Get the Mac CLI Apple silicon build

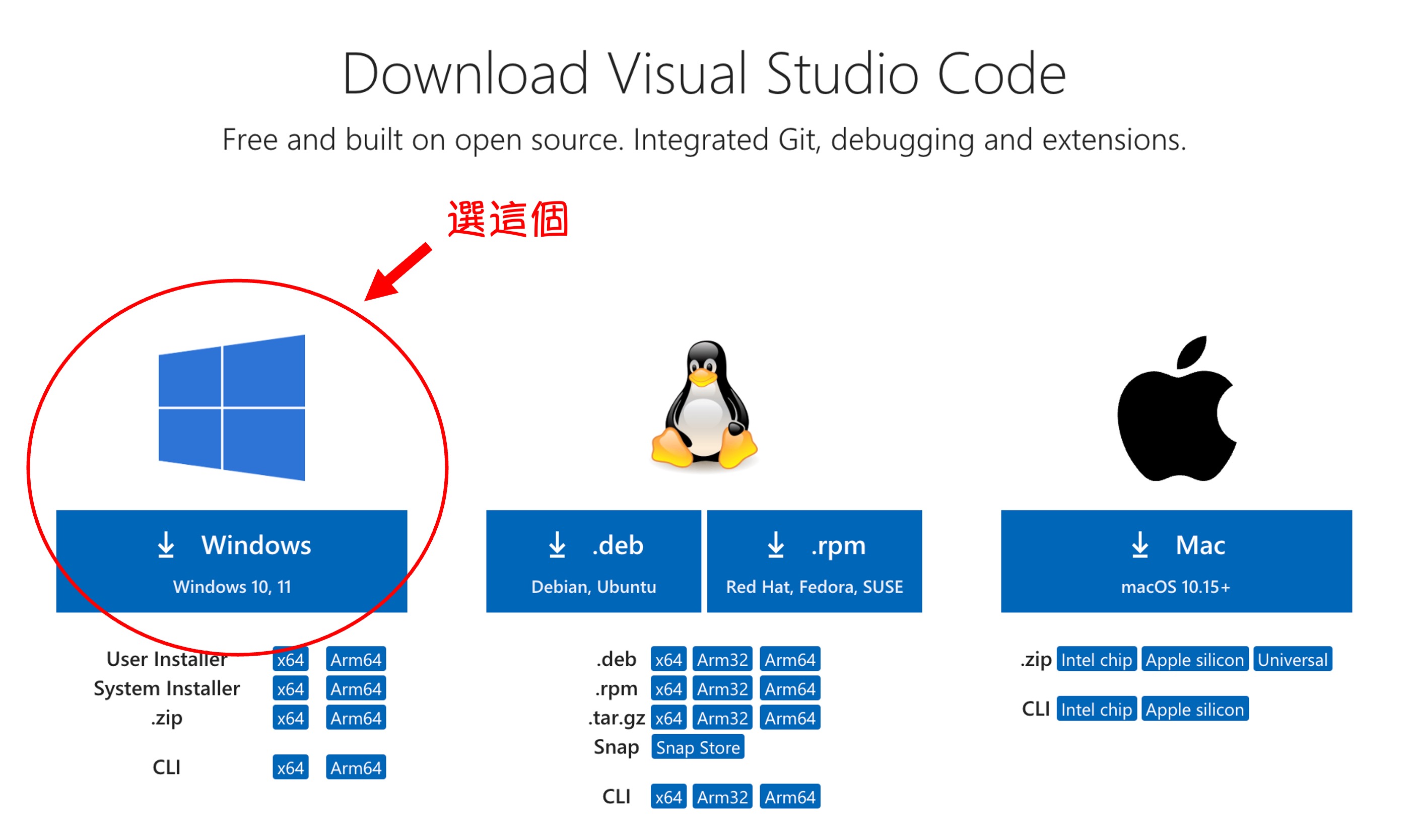(x=1195, y=709)
